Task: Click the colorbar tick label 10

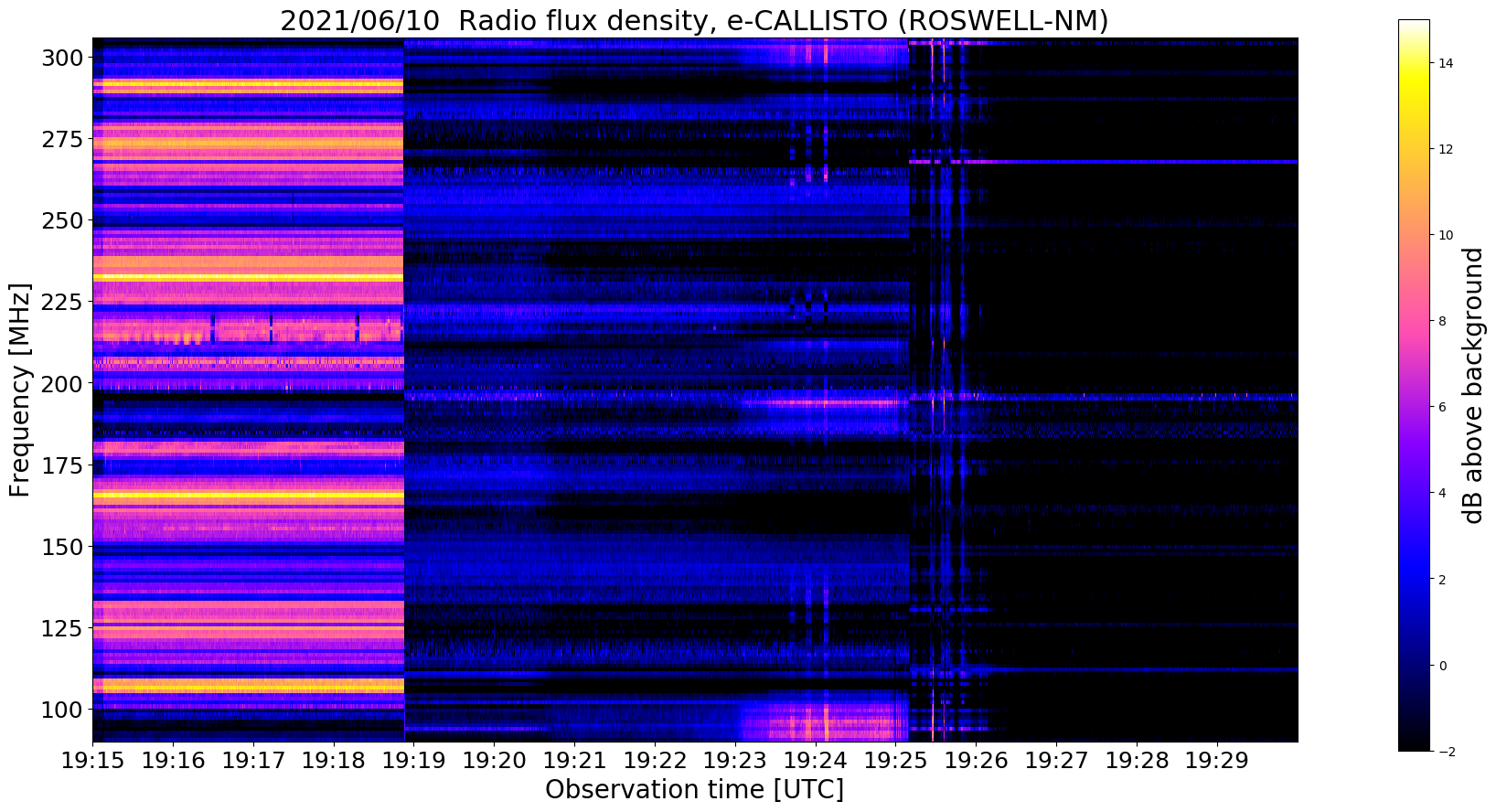Action: pos(1448,235)
